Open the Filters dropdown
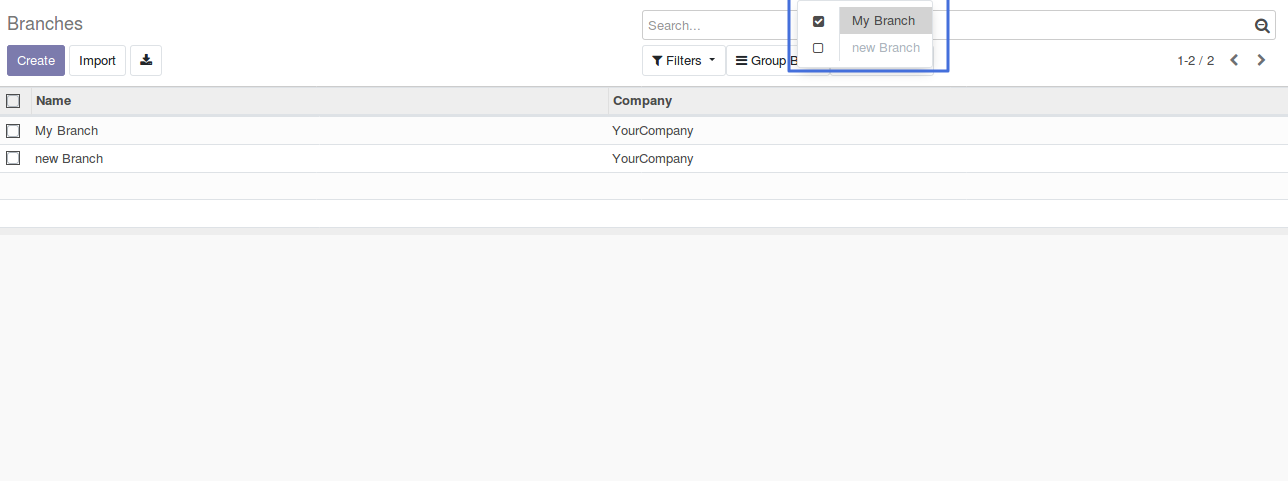Image resolution: width=1288 pixels, height=481 pixels. (684, 60)
